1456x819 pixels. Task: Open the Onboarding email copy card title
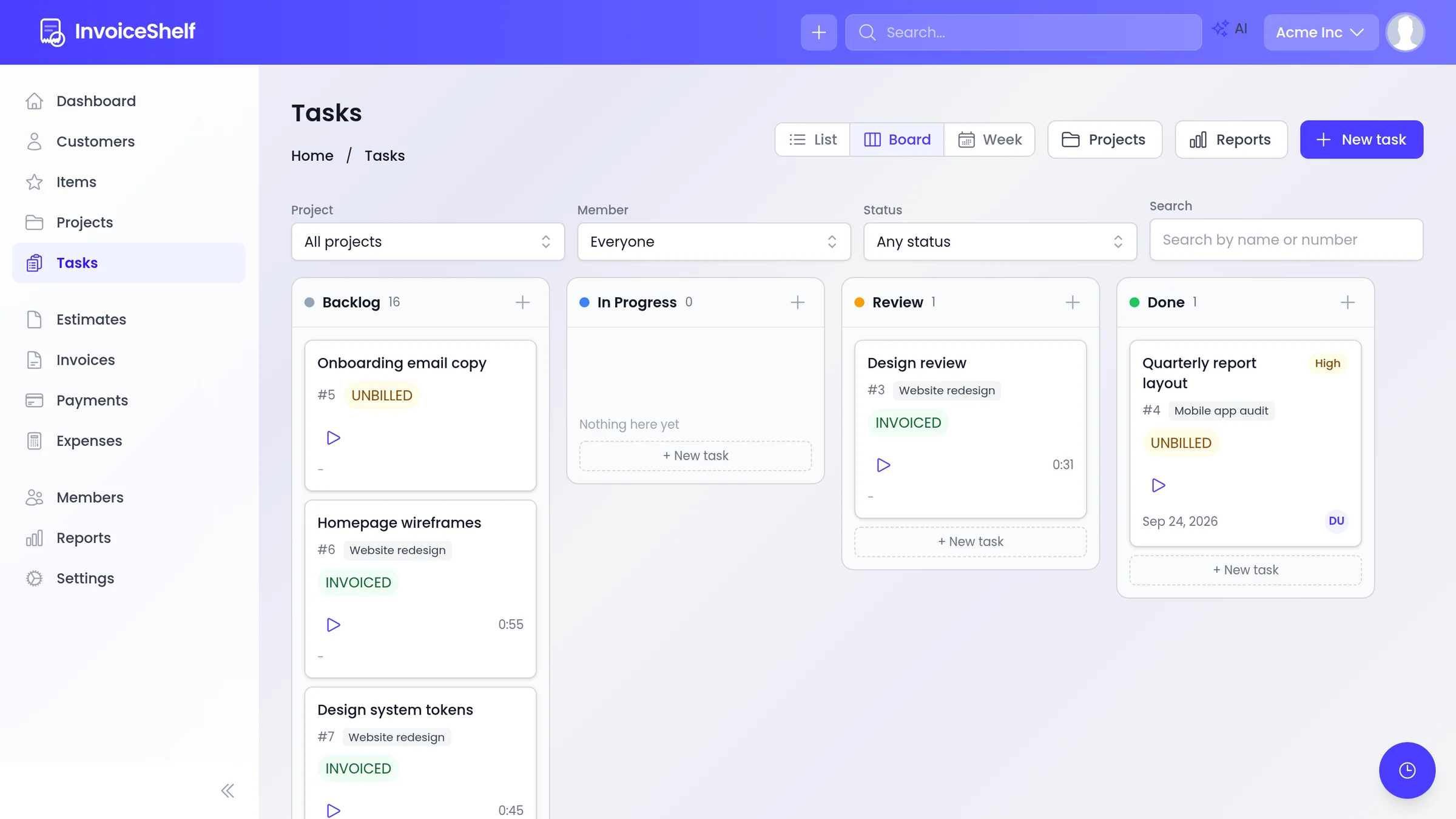point(402,363)
